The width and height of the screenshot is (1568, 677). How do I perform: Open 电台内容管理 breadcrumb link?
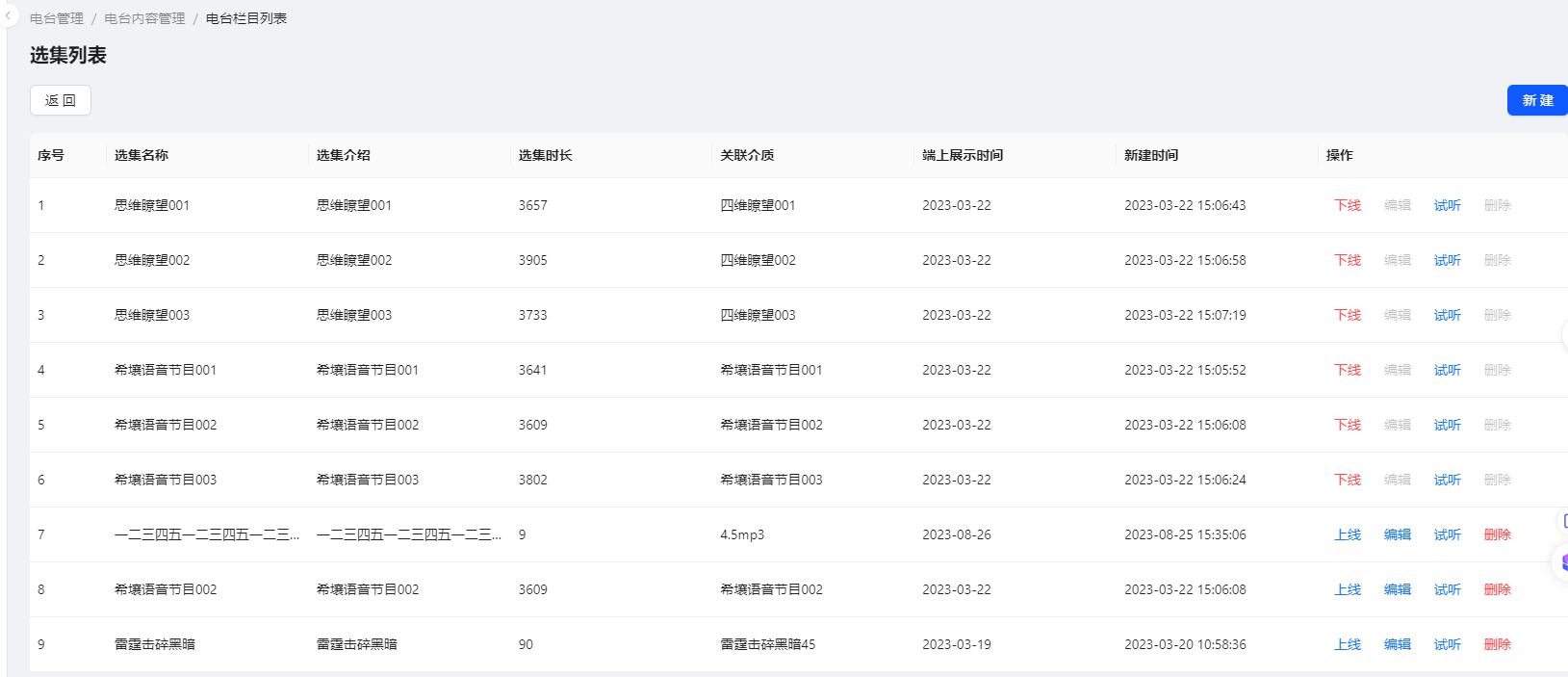tap(144, 18)
